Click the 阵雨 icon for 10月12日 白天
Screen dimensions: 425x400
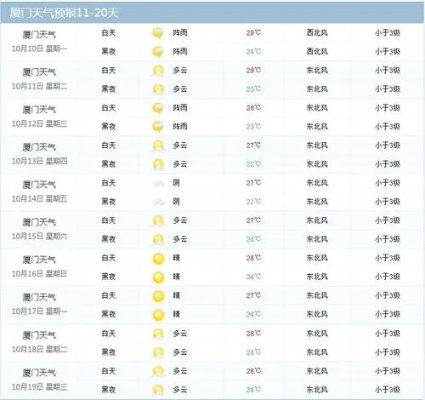tap(158, 108)
